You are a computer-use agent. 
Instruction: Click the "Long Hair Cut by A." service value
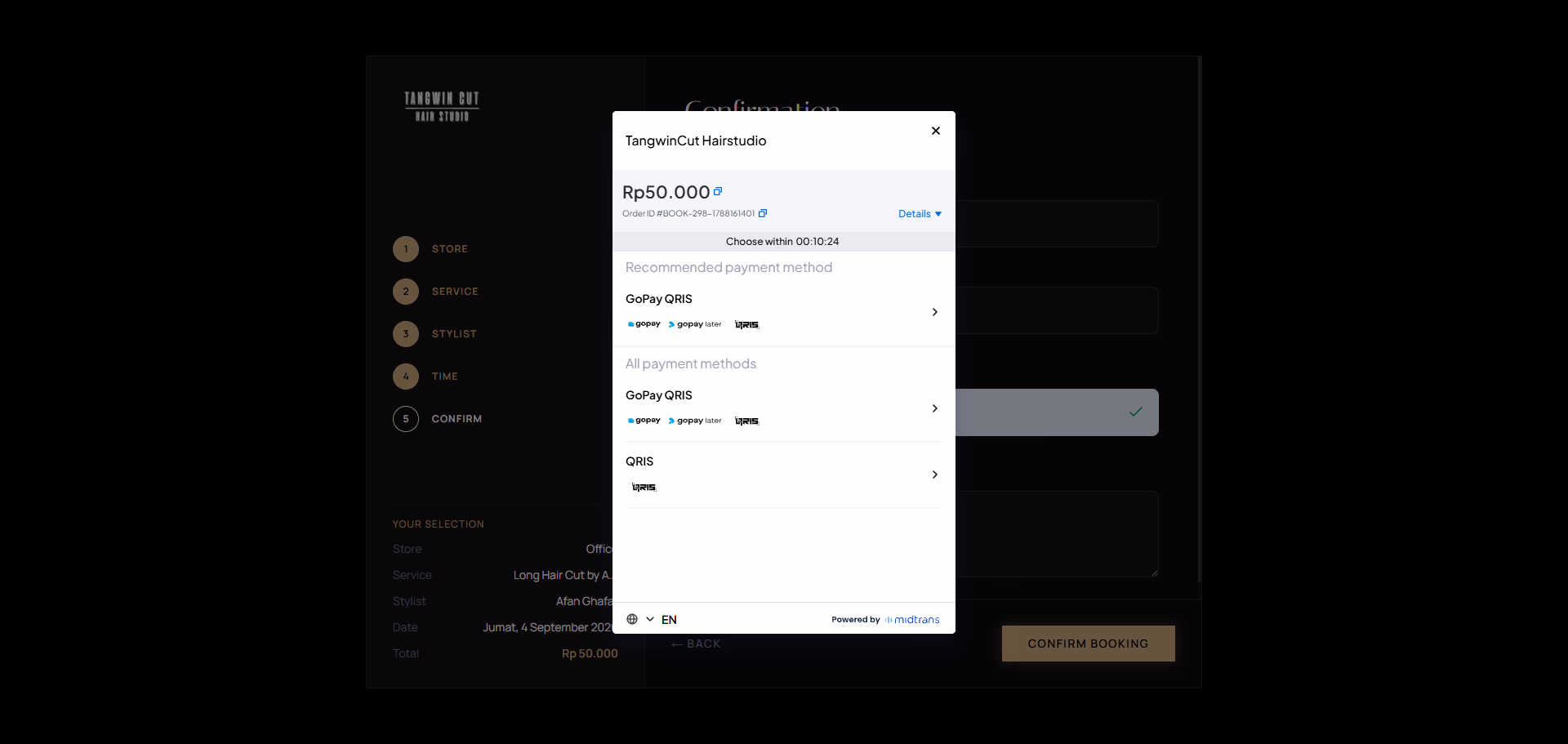click(562, 575)
